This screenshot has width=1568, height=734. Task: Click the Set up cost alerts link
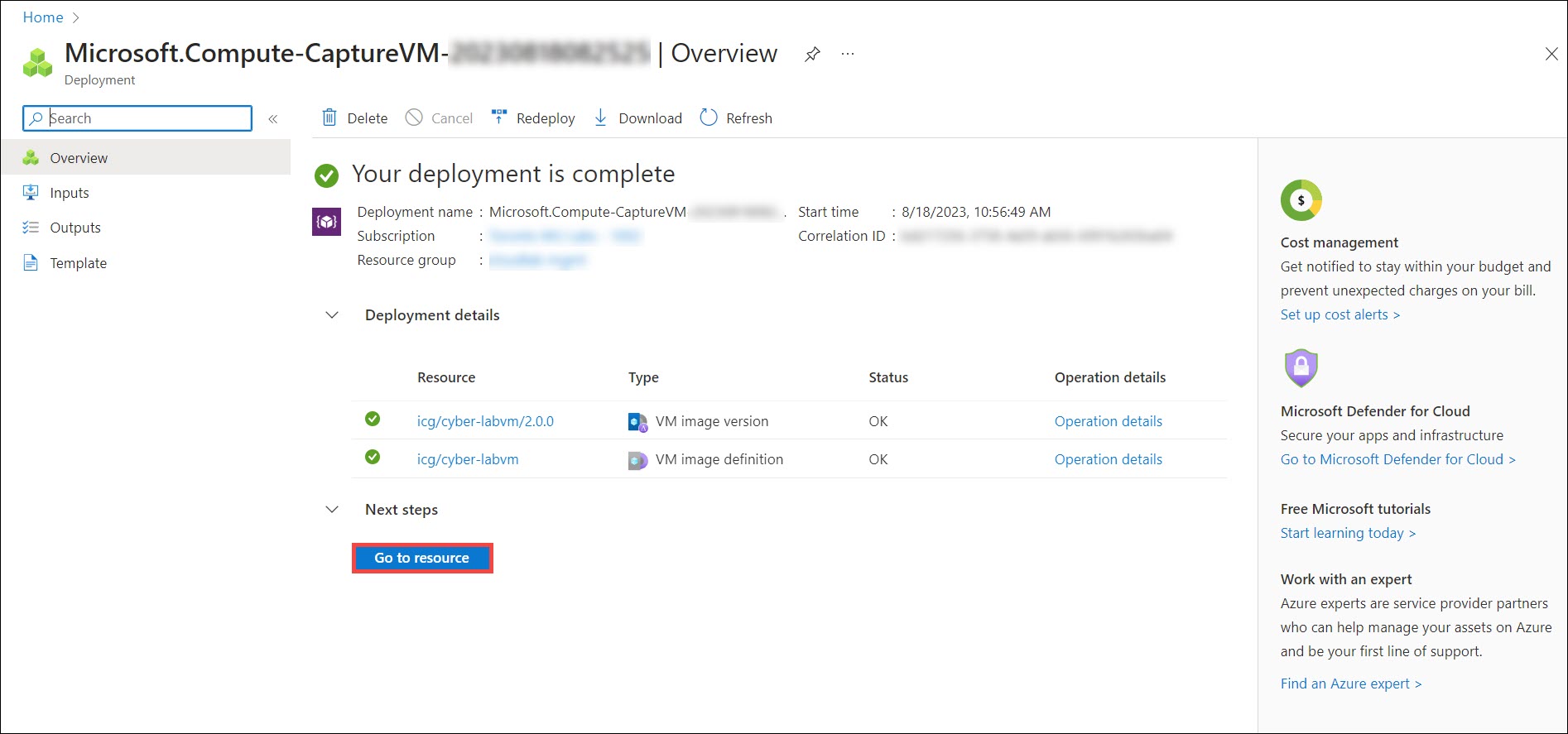pos(1340,314)
